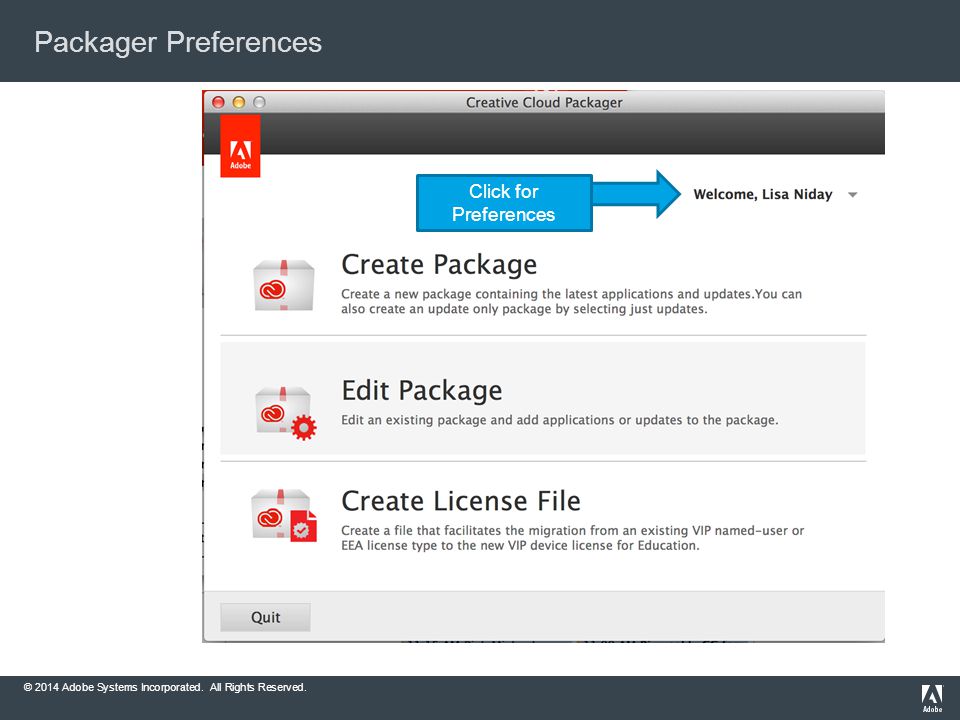The image size is (960, 720).
Task: Click the 2014 Adobe Systems copyright text
Action: 165,687
